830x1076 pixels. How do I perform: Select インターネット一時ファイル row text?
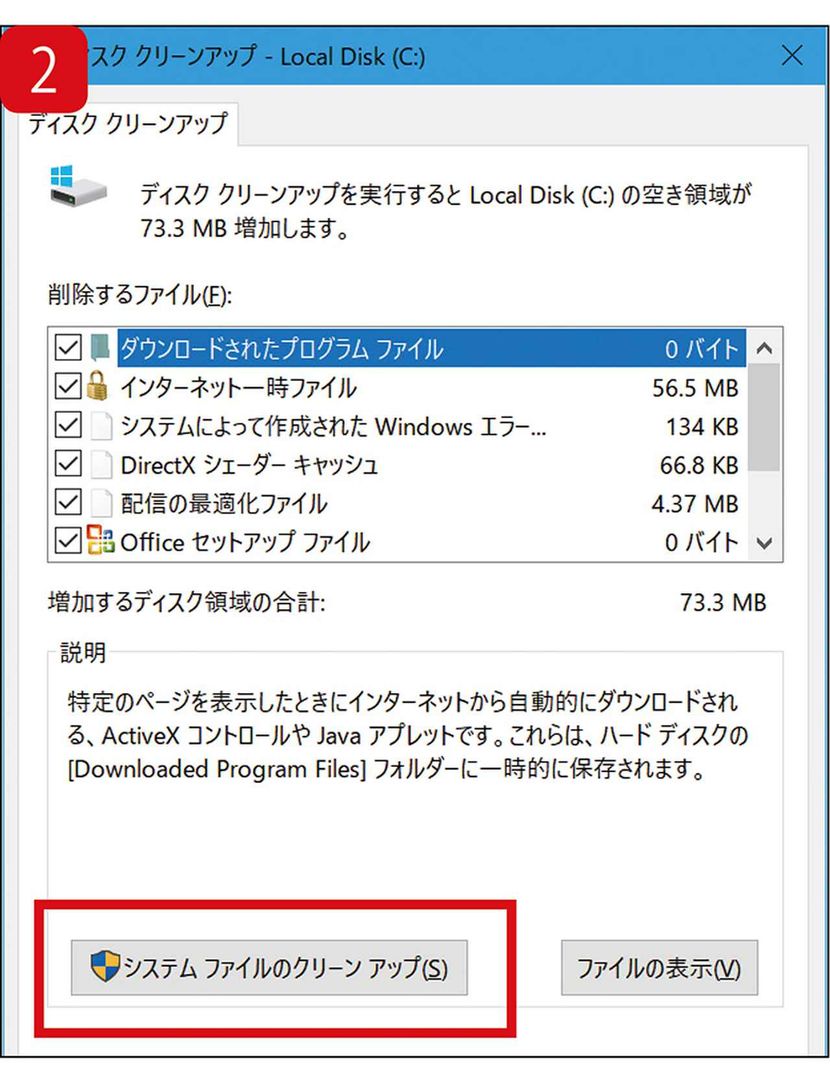coord(238,388)
